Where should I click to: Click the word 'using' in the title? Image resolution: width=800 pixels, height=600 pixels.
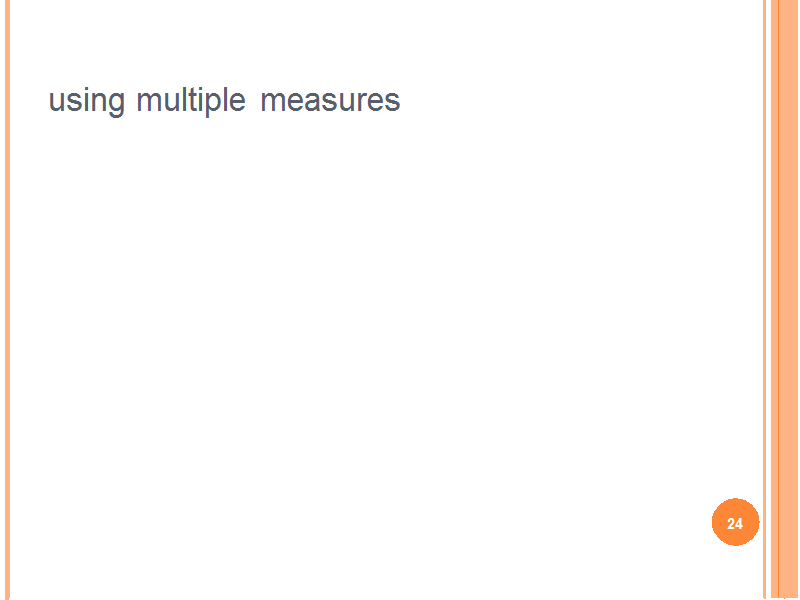pos(86,101)
